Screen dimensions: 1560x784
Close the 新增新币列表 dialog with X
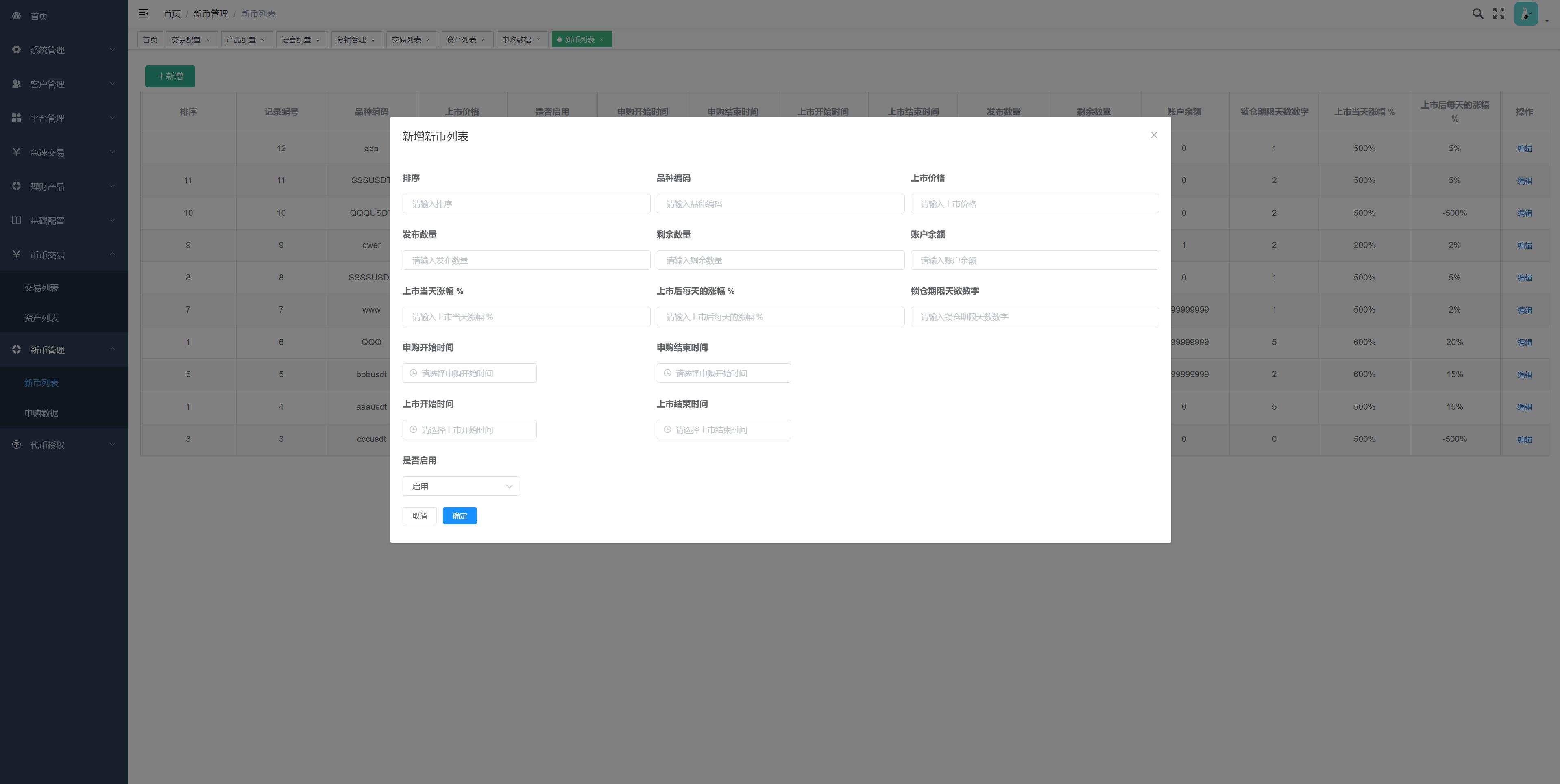tap(1154, 135)
